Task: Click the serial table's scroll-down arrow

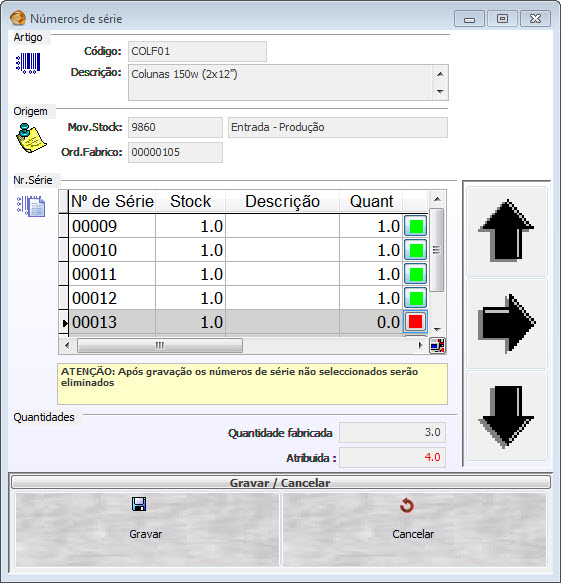Action: pyautogui.click(x=437, y=329)
